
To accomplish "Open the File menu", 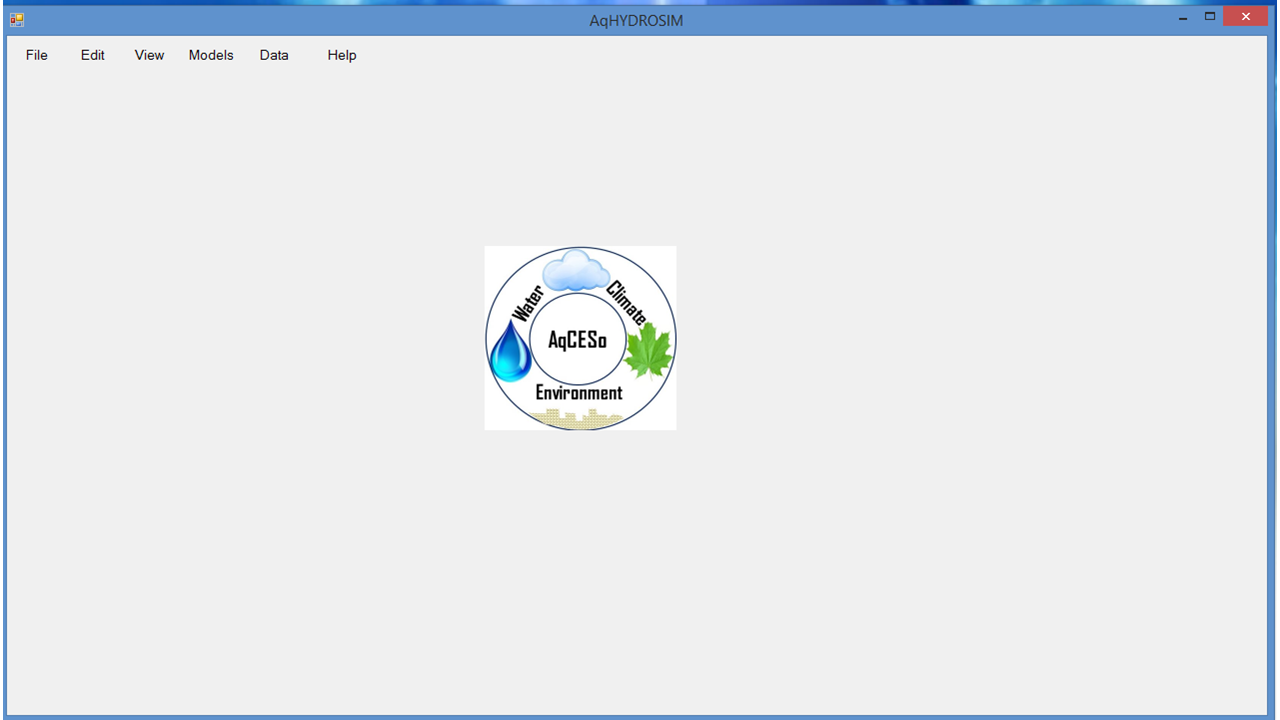I will coord(37,55).
